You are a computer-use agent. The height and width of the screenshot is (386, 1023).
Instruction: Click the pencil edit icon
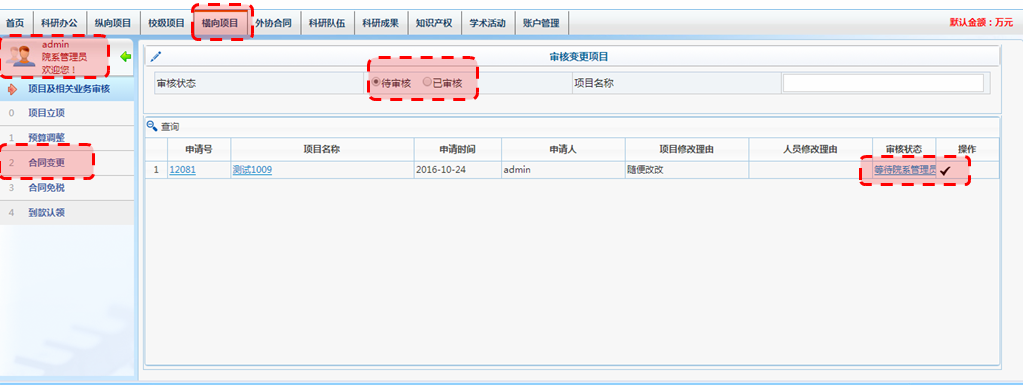[x=155, y=57]
